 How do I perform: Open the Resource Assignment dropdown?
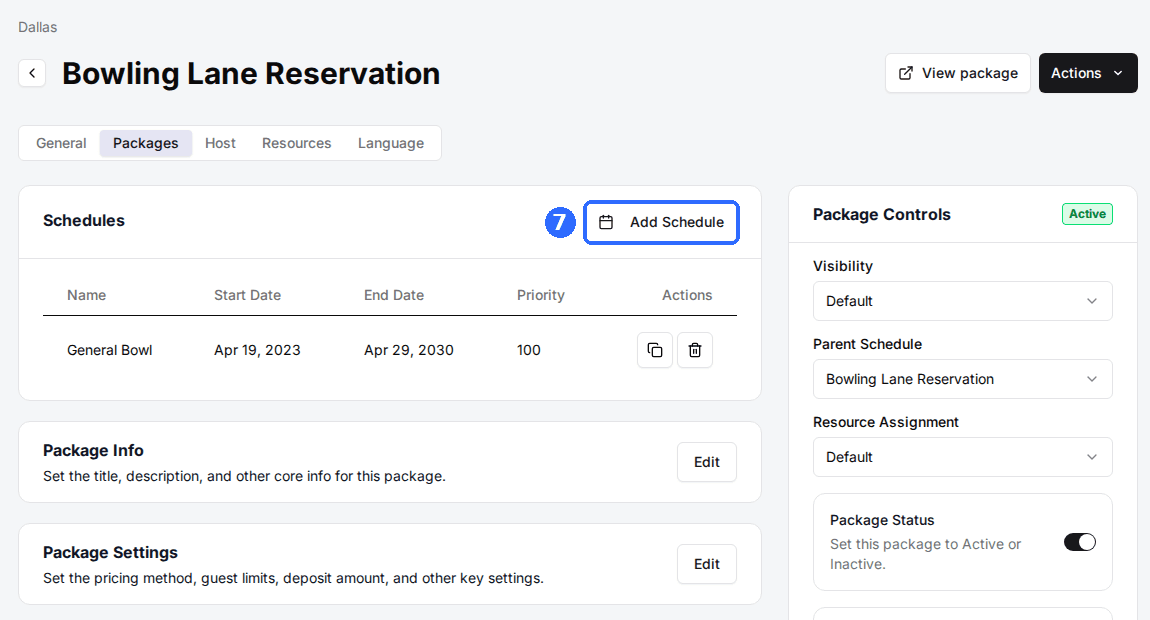click(x=962, y=457)
